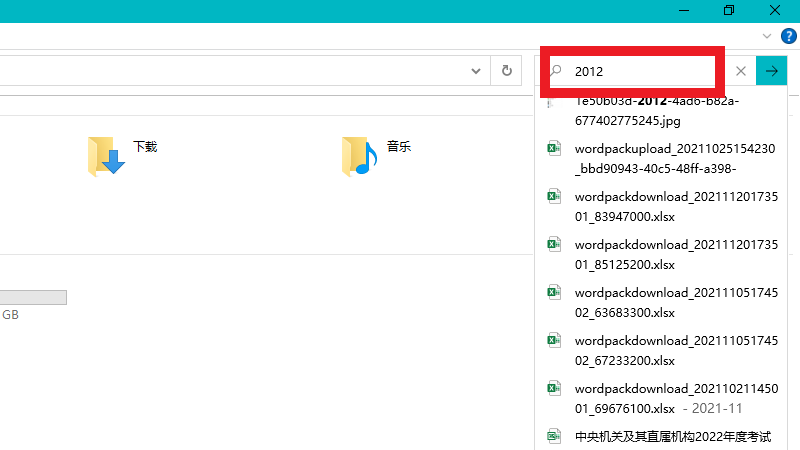Open address bar history dropdown
Viewport: 800px width, 450px height.
(476, 71)
